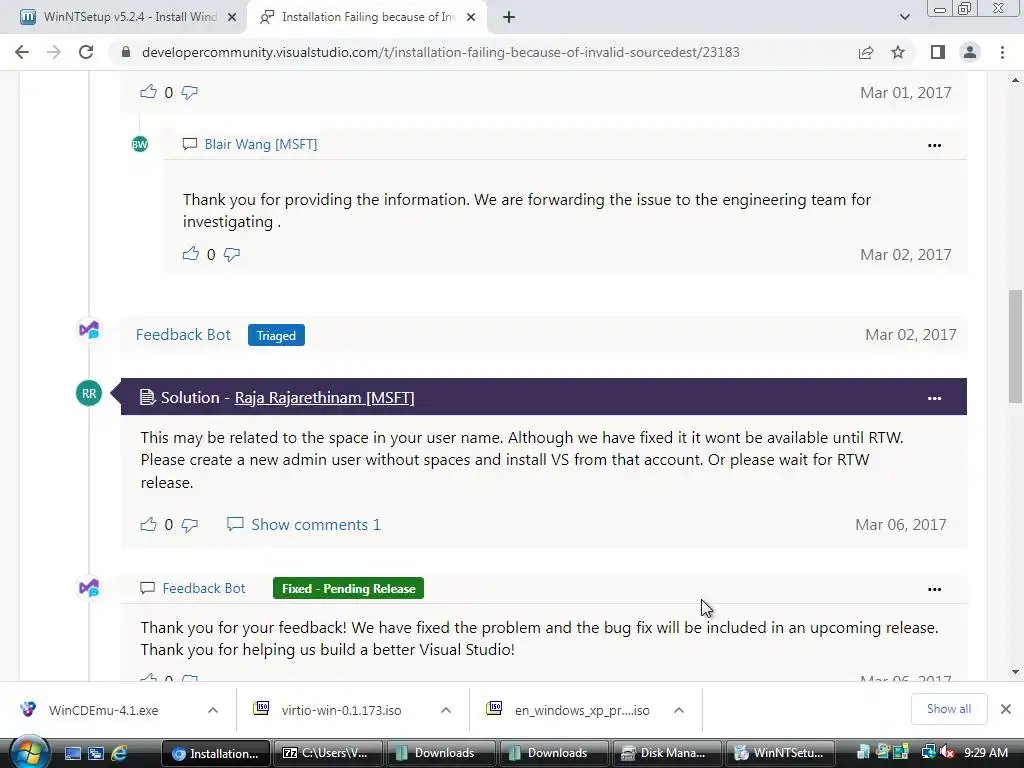1024x768 pixels.
Task: Open Chrome three-dot menu
Action: 1002,52
